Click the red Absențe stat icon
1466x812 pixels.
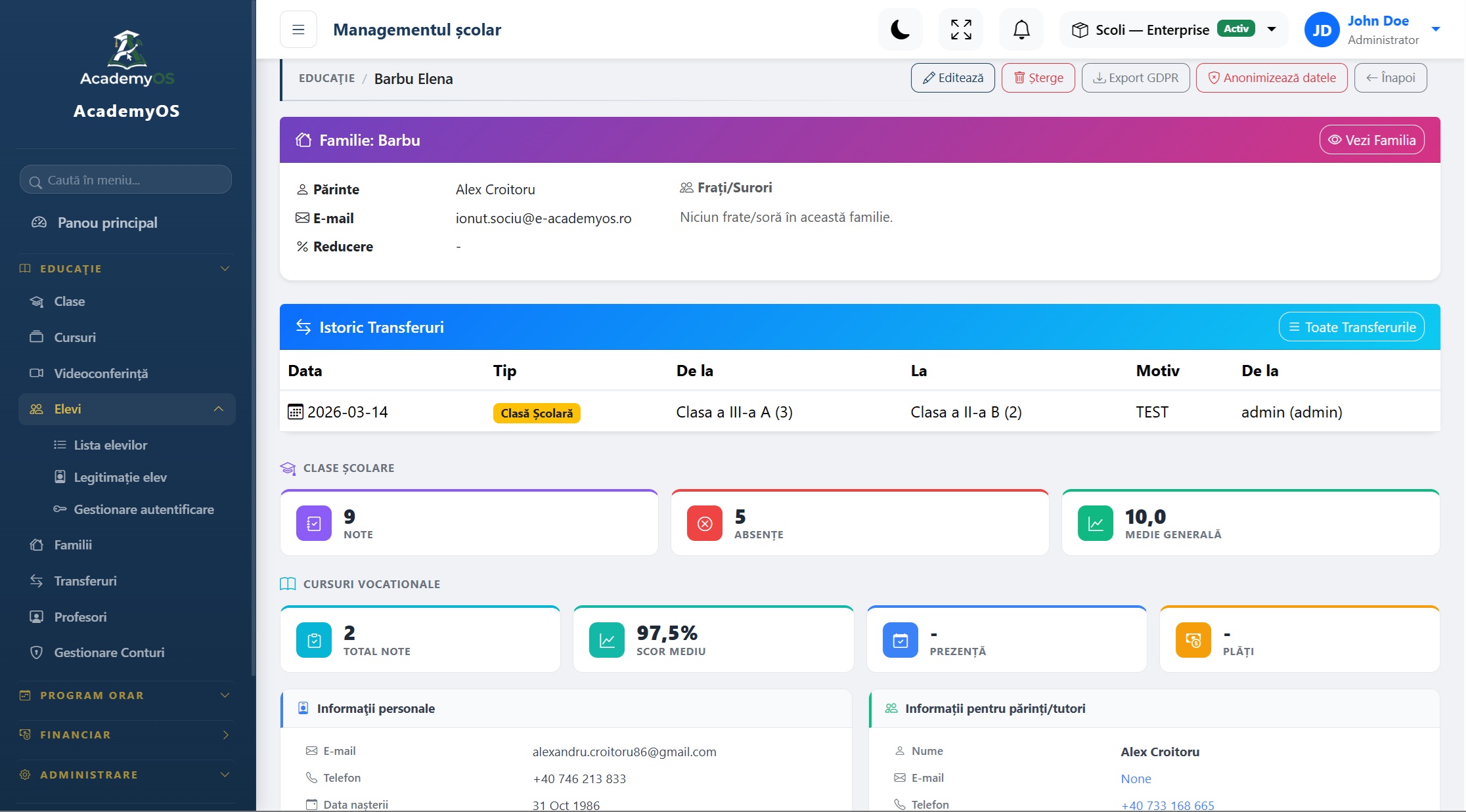[705, 523]
